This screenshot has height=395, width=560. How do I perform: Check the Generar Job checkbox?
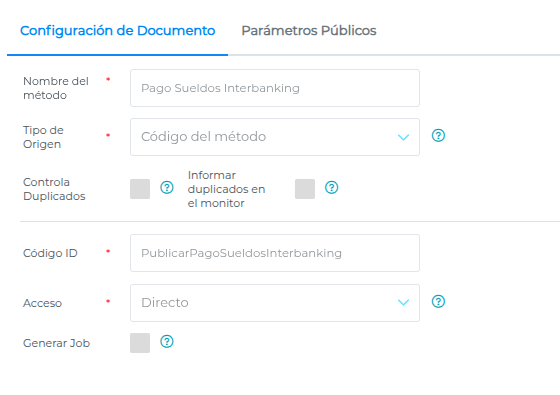140,343
